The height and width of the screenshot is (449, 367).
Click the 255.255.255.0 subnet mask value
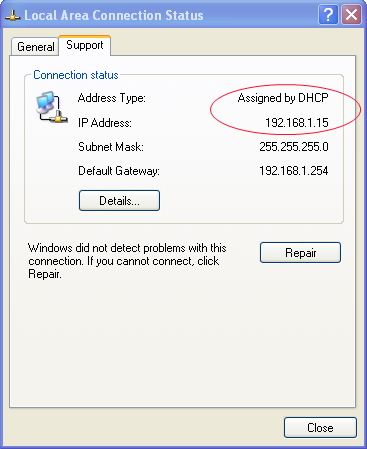coord(294,147)
